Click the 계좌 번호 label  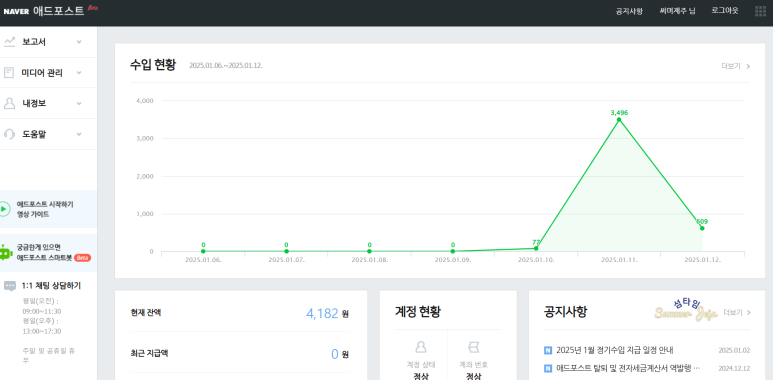point(474,365)
